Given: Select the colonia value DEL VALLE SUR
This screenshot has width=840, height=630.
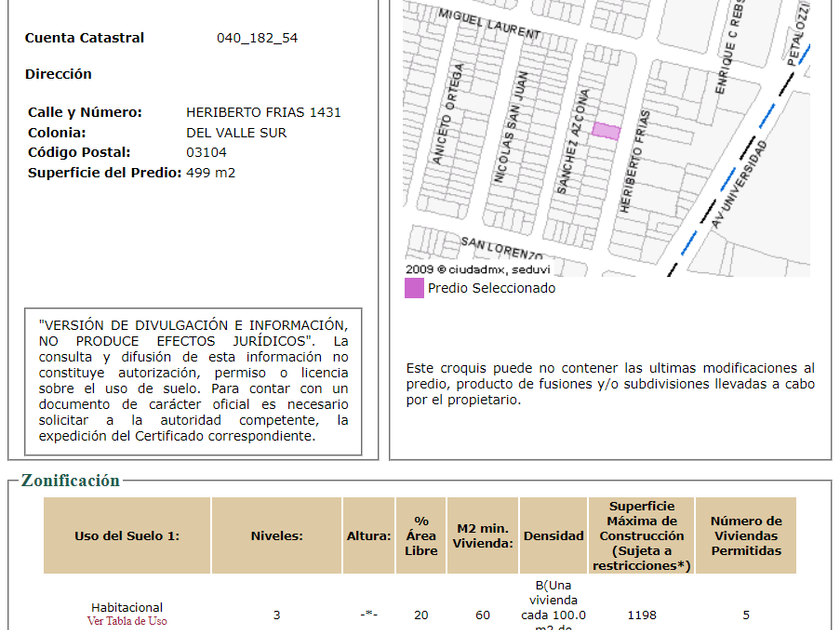Looking at the screenshot, I should tap(236, 133).
